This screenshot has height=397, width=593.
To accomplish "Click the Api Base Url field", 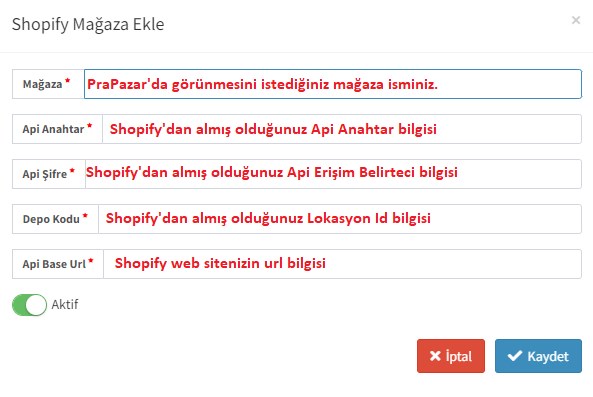I will coord(342,264).
